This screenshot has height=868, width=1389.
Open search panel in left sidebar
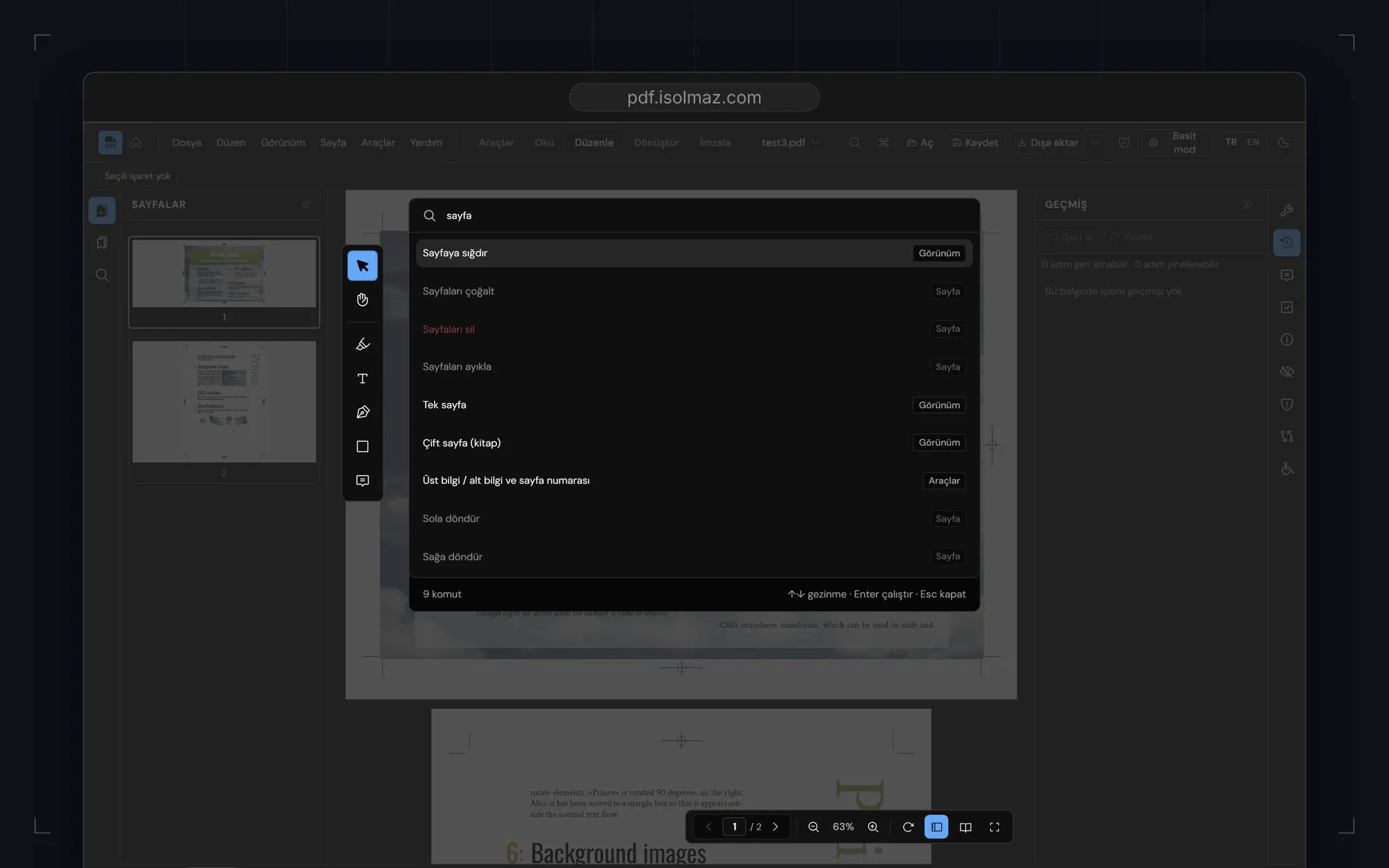(x=102, y=275)
